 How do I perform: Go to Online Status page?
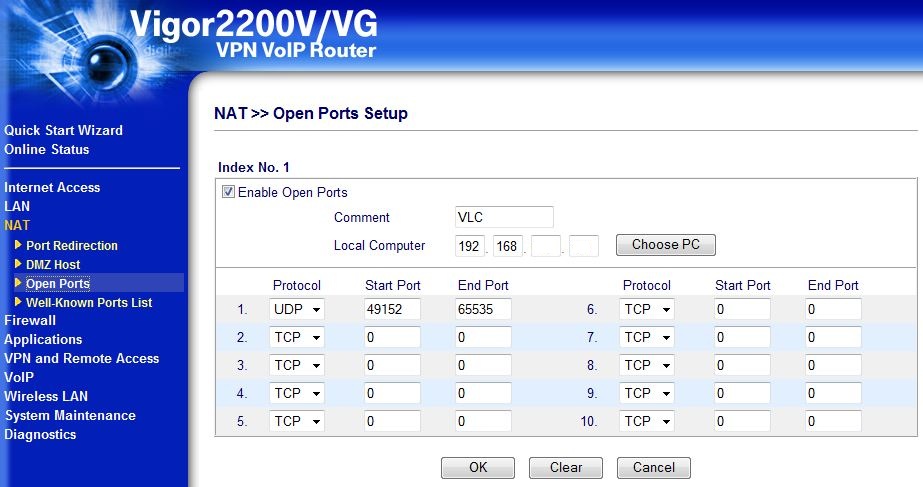pyautogui.click(x=47, y=150)
